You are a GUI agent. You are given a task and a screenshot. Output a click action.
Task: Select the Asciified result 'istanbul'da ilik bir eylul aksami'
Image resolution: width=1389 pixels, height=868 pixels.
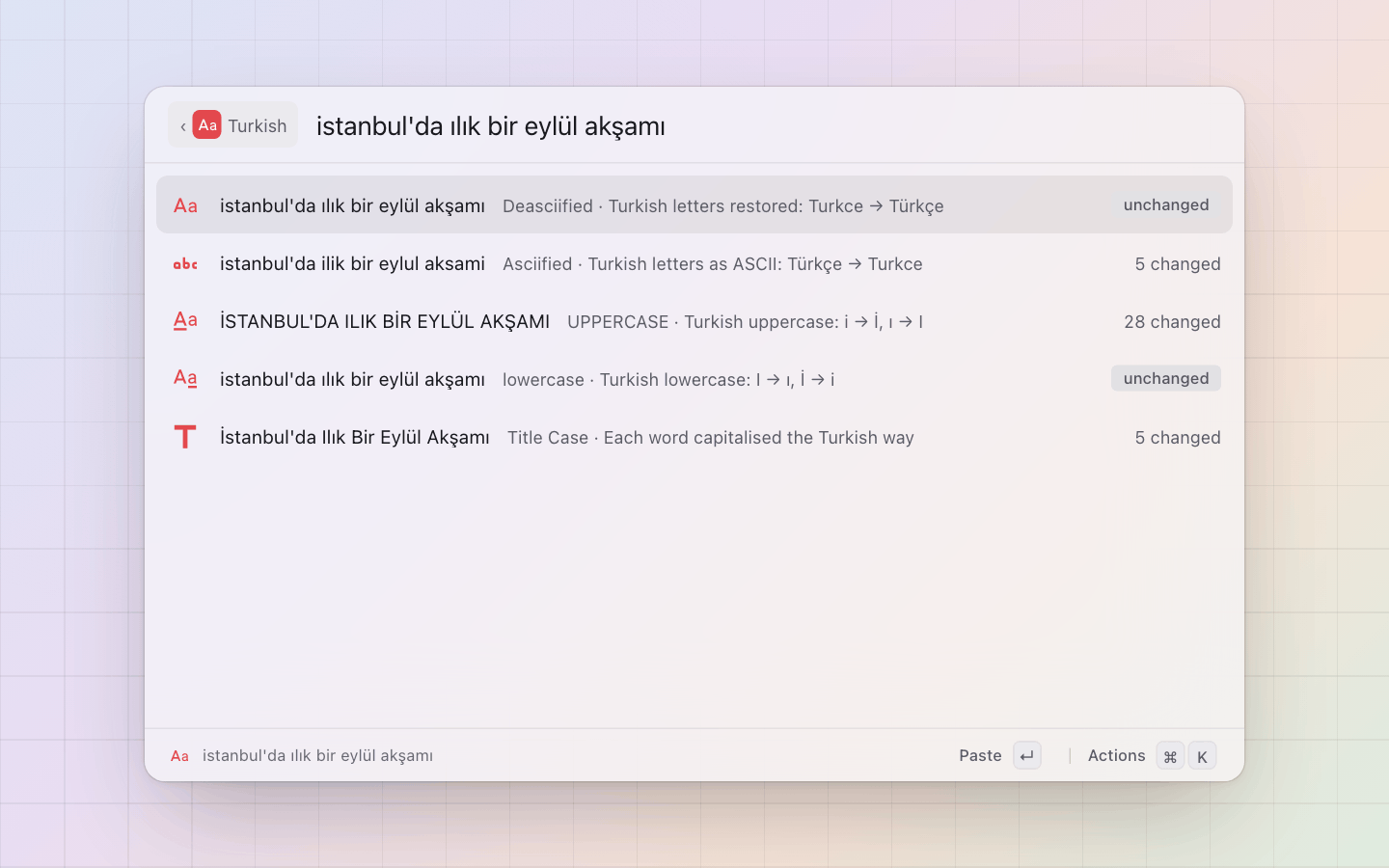pos(352,263)
